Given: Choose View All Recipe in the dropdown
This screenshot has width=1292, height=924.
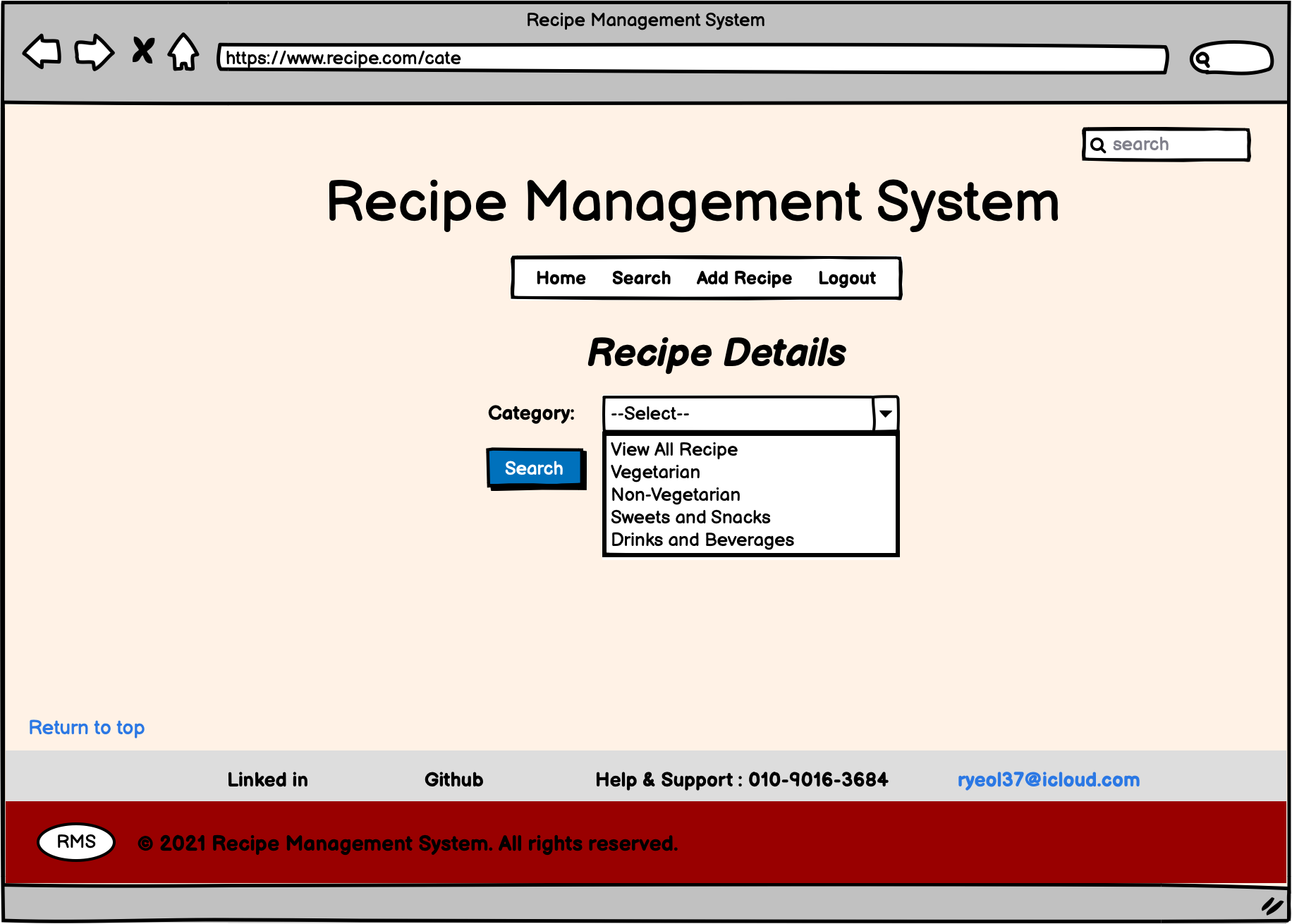Looking at the screenshot, I should [674, 449].
